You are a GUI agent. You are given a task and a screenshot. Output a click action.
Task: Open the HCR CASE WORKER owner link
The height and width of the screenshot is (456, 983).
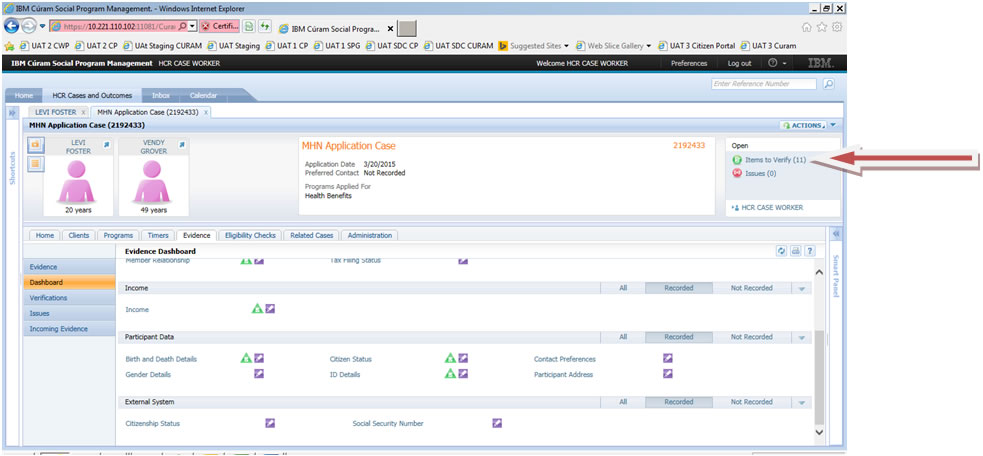coord(772,207)
